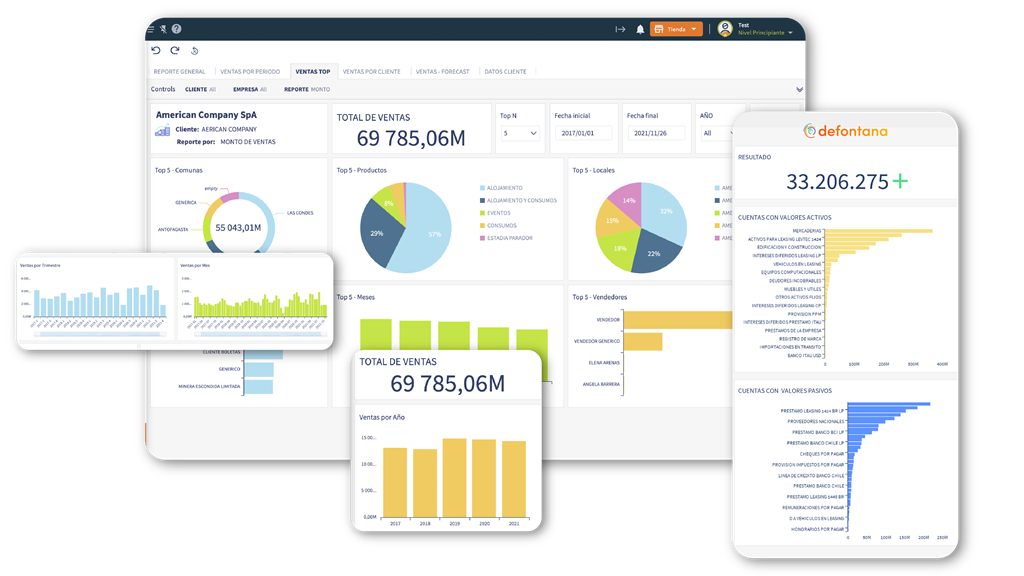
Task: Open the Tienda dropdown button
Action: point(676,29)
